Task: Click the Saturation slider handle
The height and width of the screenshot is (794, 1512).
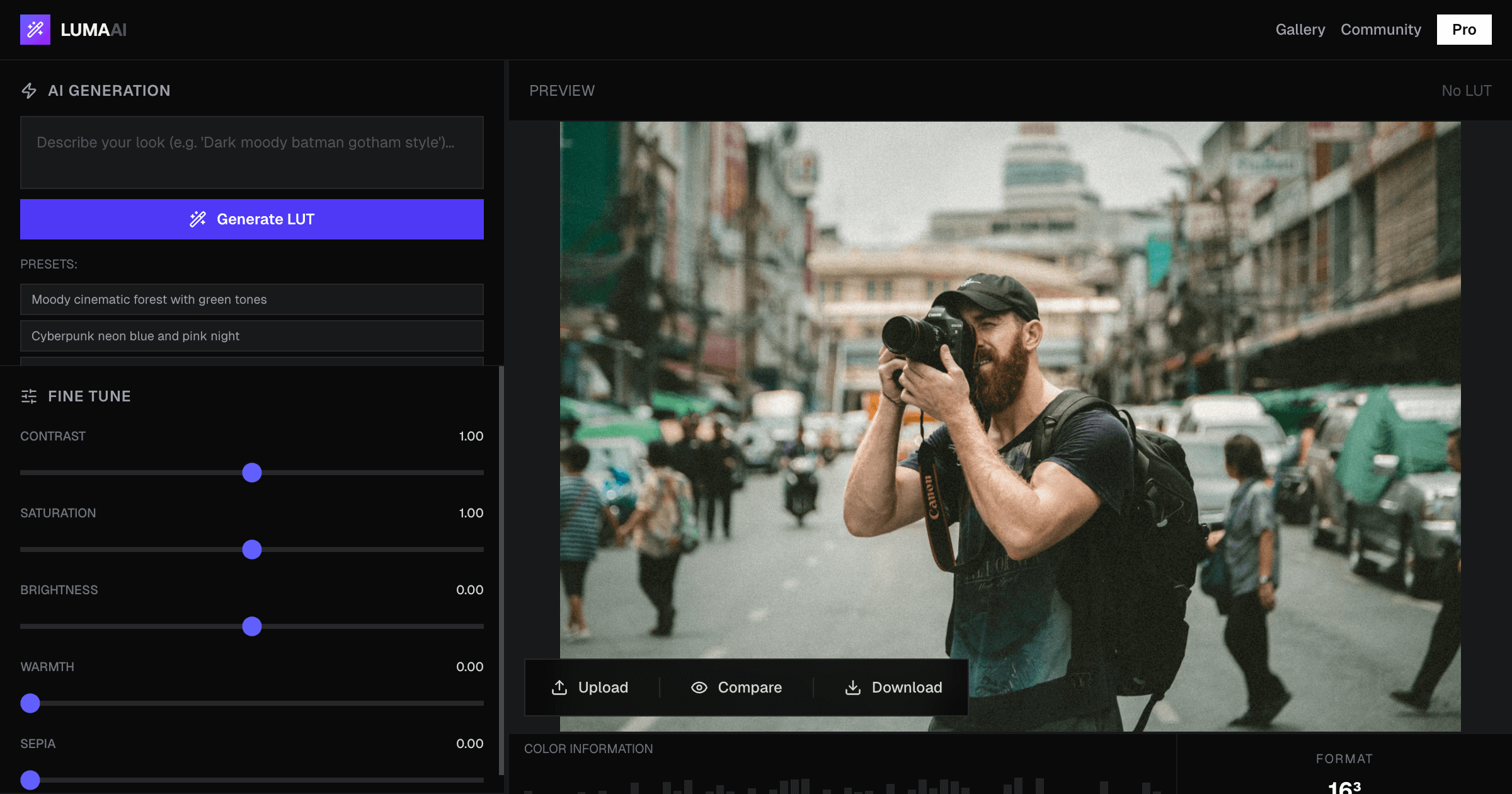Action: pyautogui.click(x=252, y=550)
